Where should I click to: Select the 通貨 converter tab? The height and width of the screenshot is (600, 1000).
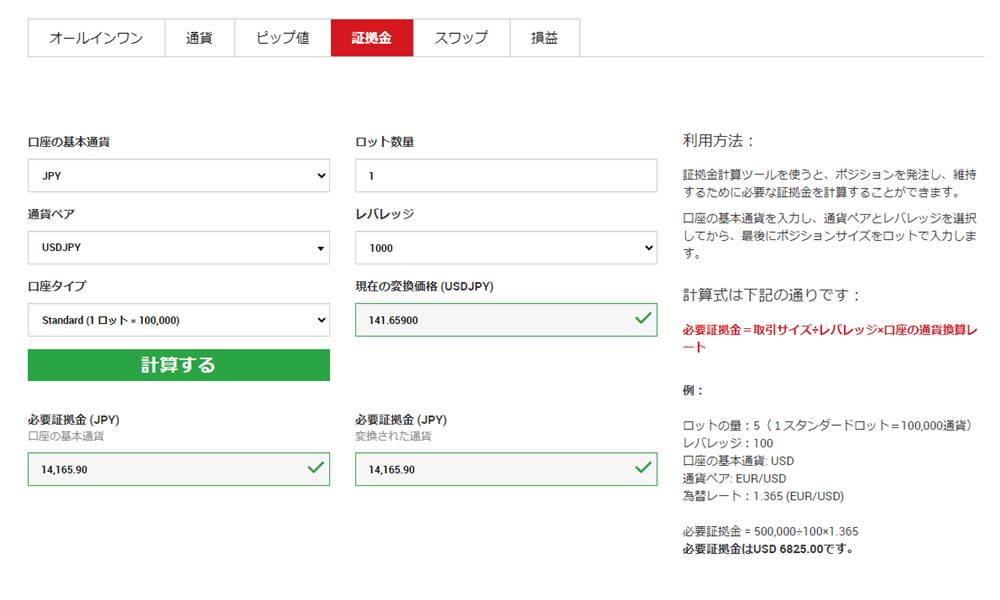coord(200,37)
